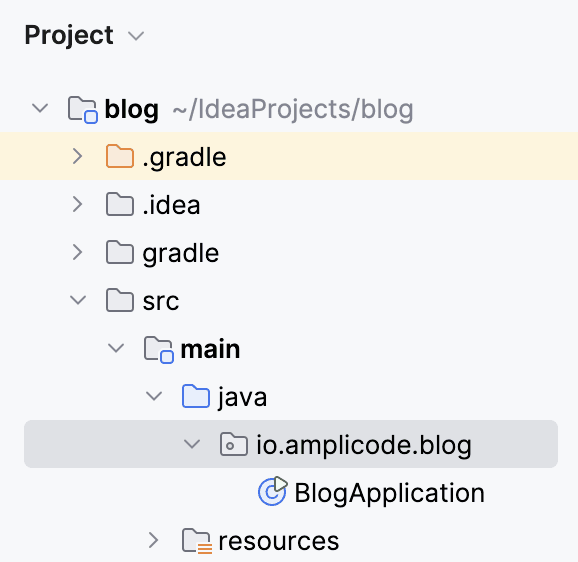578x562 pixels.
Task: Select BlogApplication in the tree
Action: coord(389,493)
